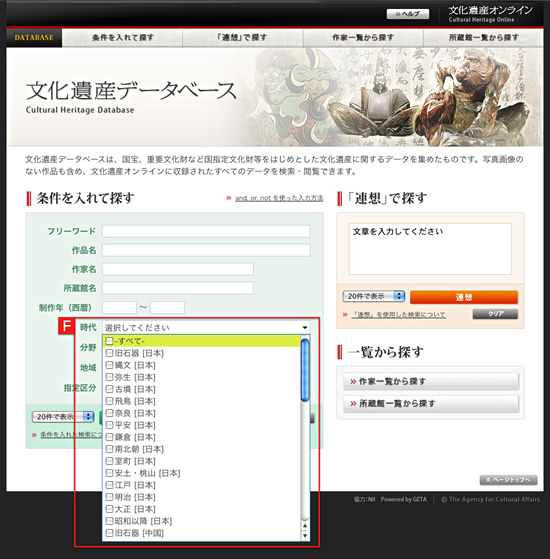Click the クリア button
550x559 pixels.
(x=495, y=314)
